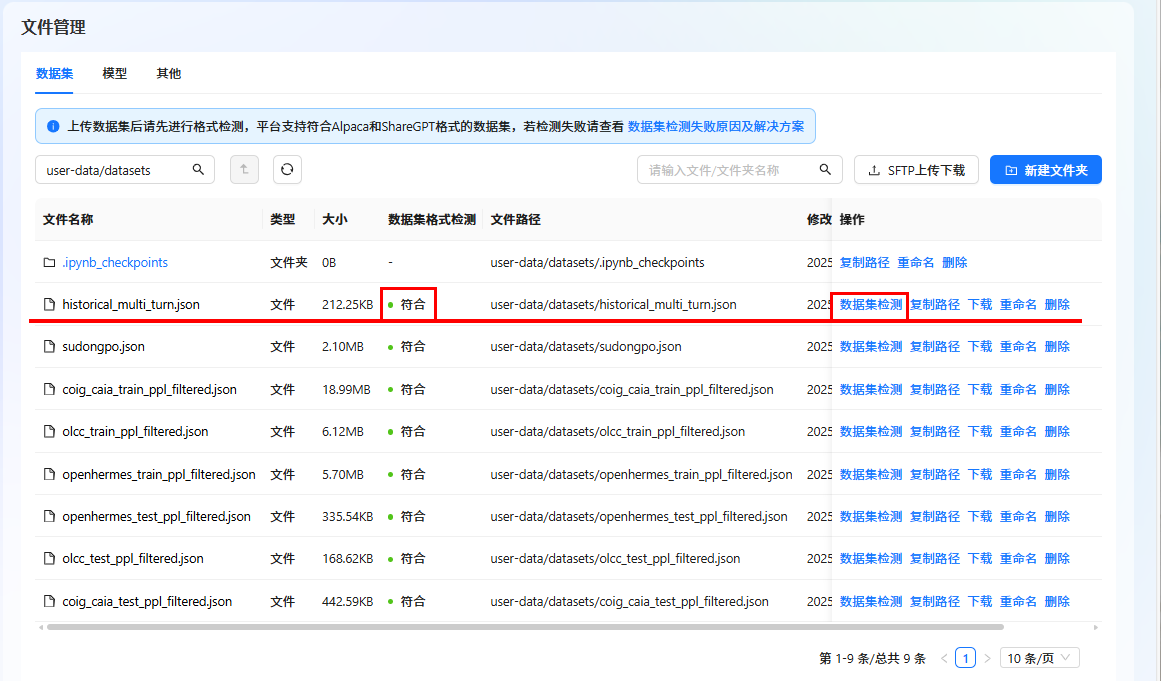
Task: Switch to the 其他 tab
Action: [168, 73]
